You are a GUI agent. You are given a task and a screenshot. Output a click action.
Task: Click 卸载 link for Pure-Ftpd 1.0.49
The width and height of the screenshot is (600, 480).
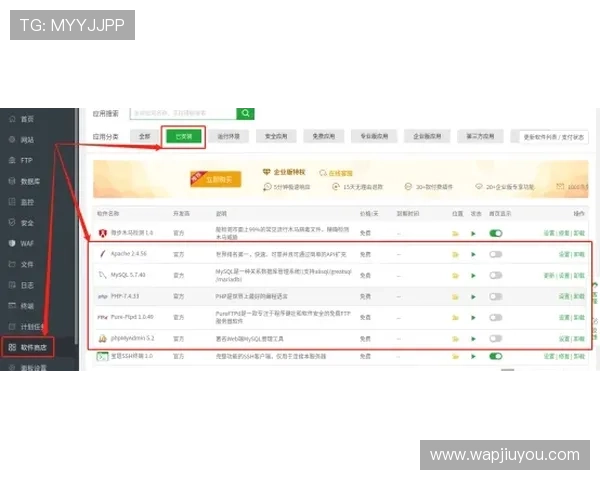tap(579, 317)
